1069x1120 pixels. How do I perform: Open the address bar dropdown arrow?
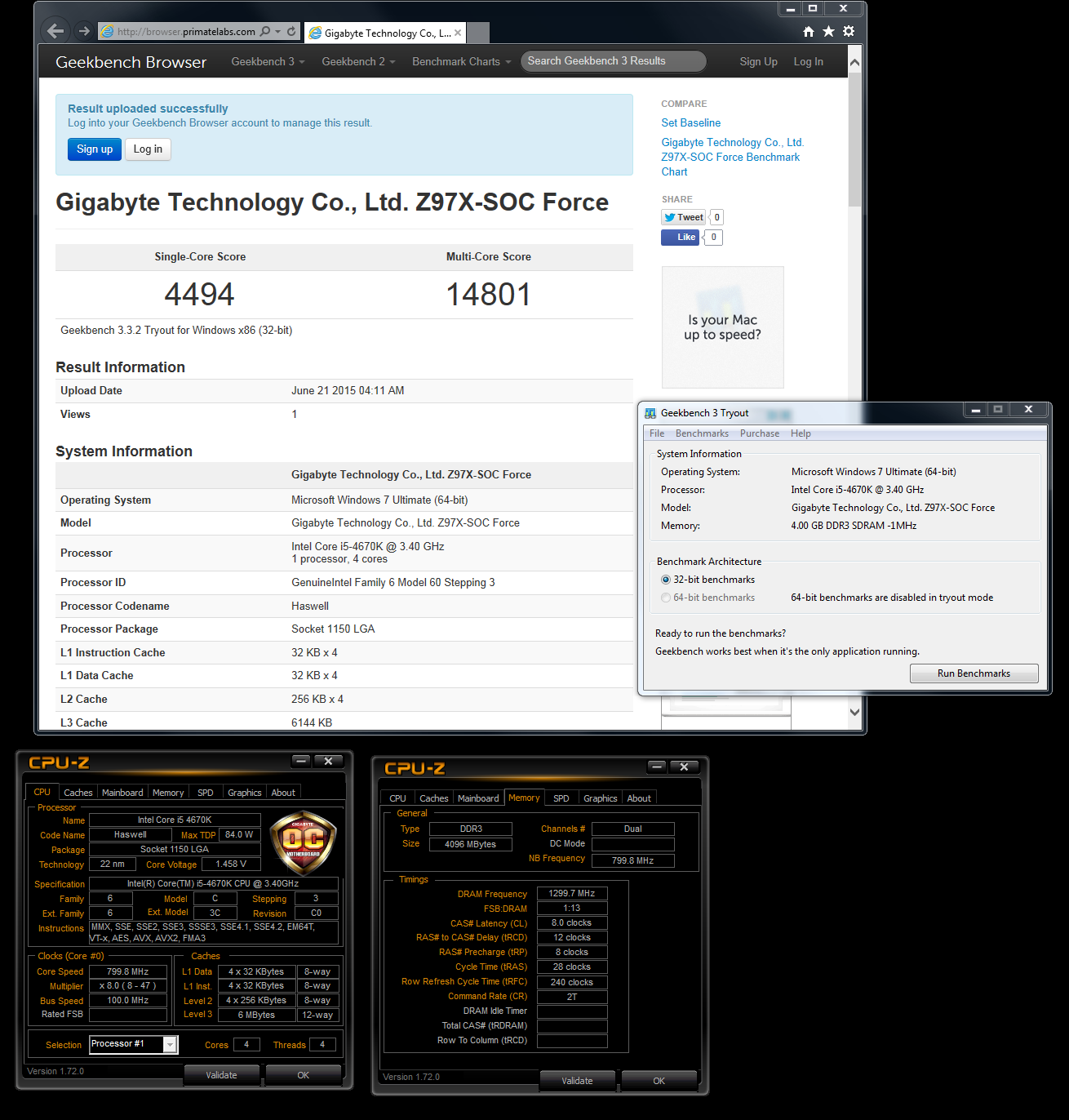(x=277, y=31)
